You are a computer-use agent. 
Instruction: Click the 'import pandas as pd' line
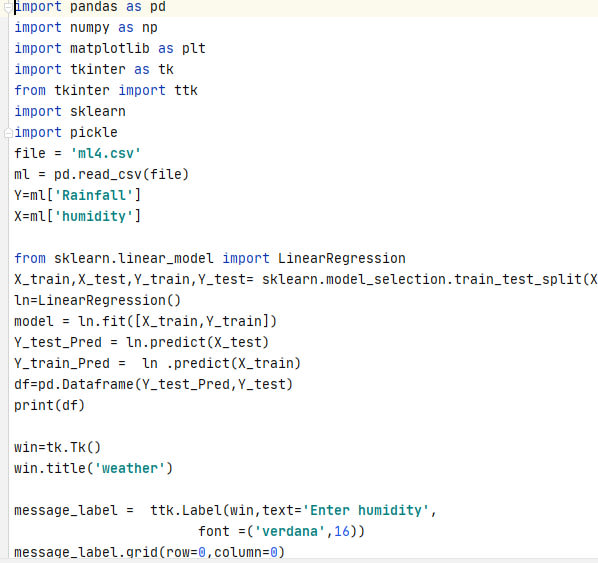[90, 7]
